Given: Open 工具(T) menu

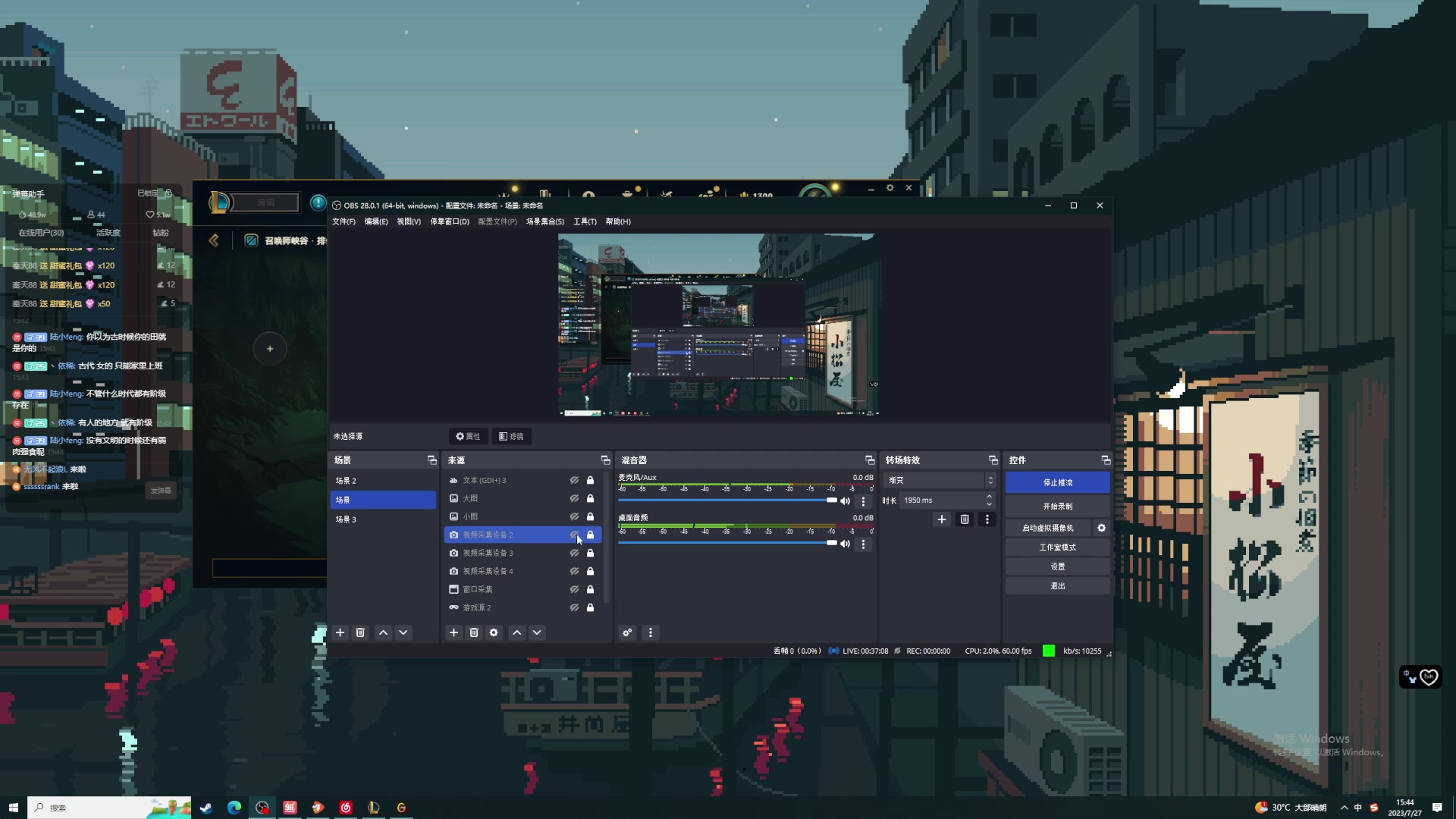Looking at the screenshot, I should pos(585,221).
